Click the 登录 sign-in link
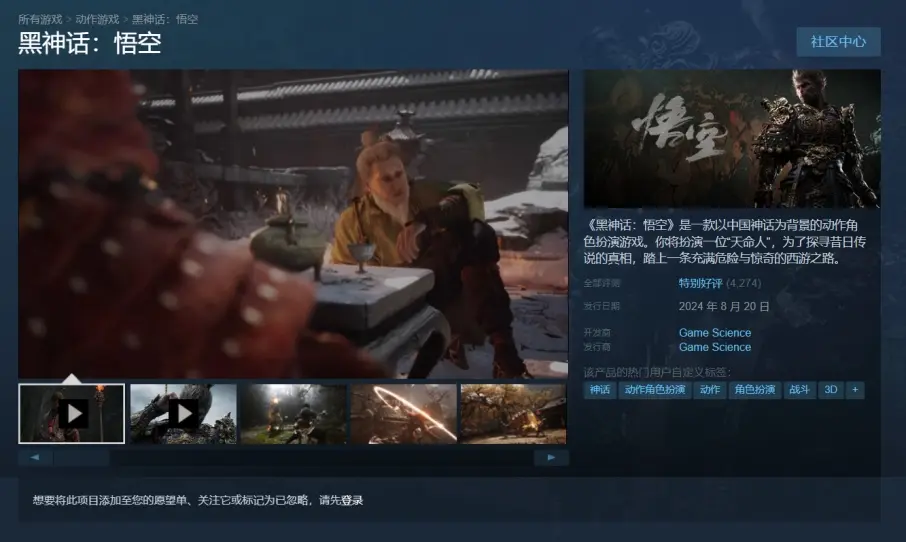 352,500
